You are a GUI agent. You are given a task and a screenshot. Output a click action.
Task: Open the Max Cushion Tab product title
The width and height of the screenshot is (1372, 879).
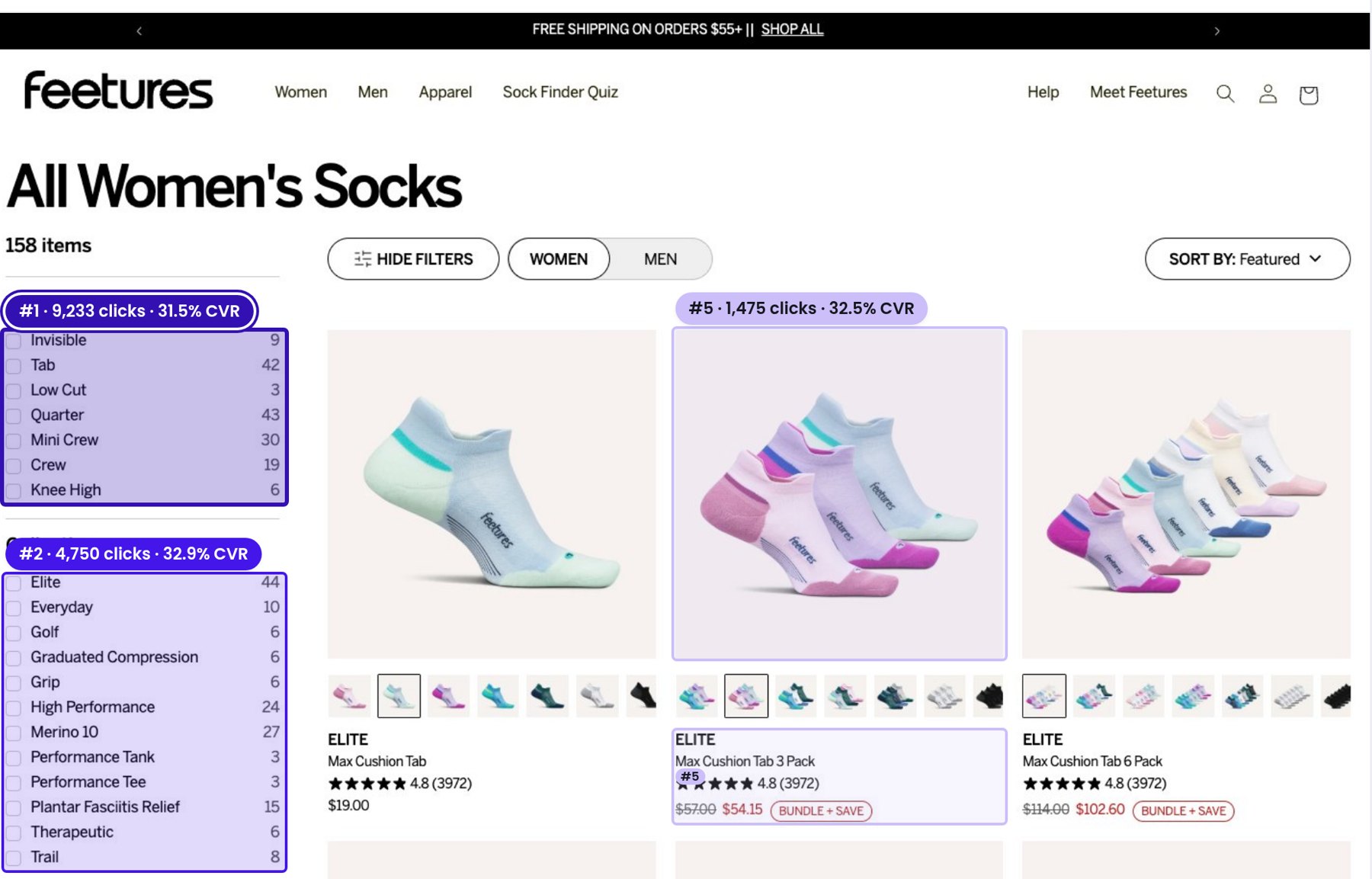(377, 761)
